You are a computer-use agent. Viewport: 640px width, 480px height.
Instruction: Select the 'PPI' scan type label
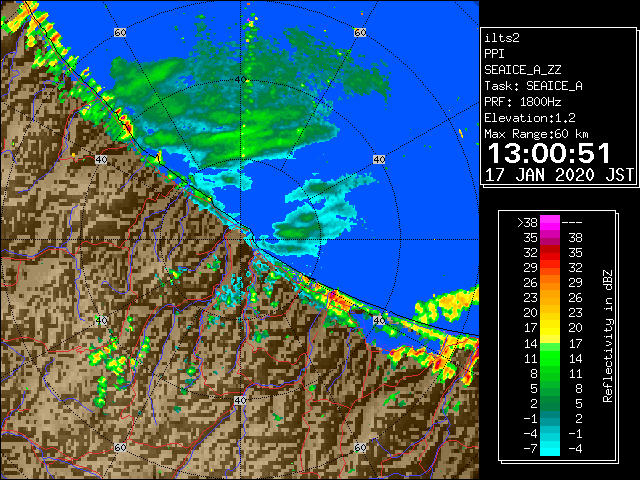pos(494,54)
